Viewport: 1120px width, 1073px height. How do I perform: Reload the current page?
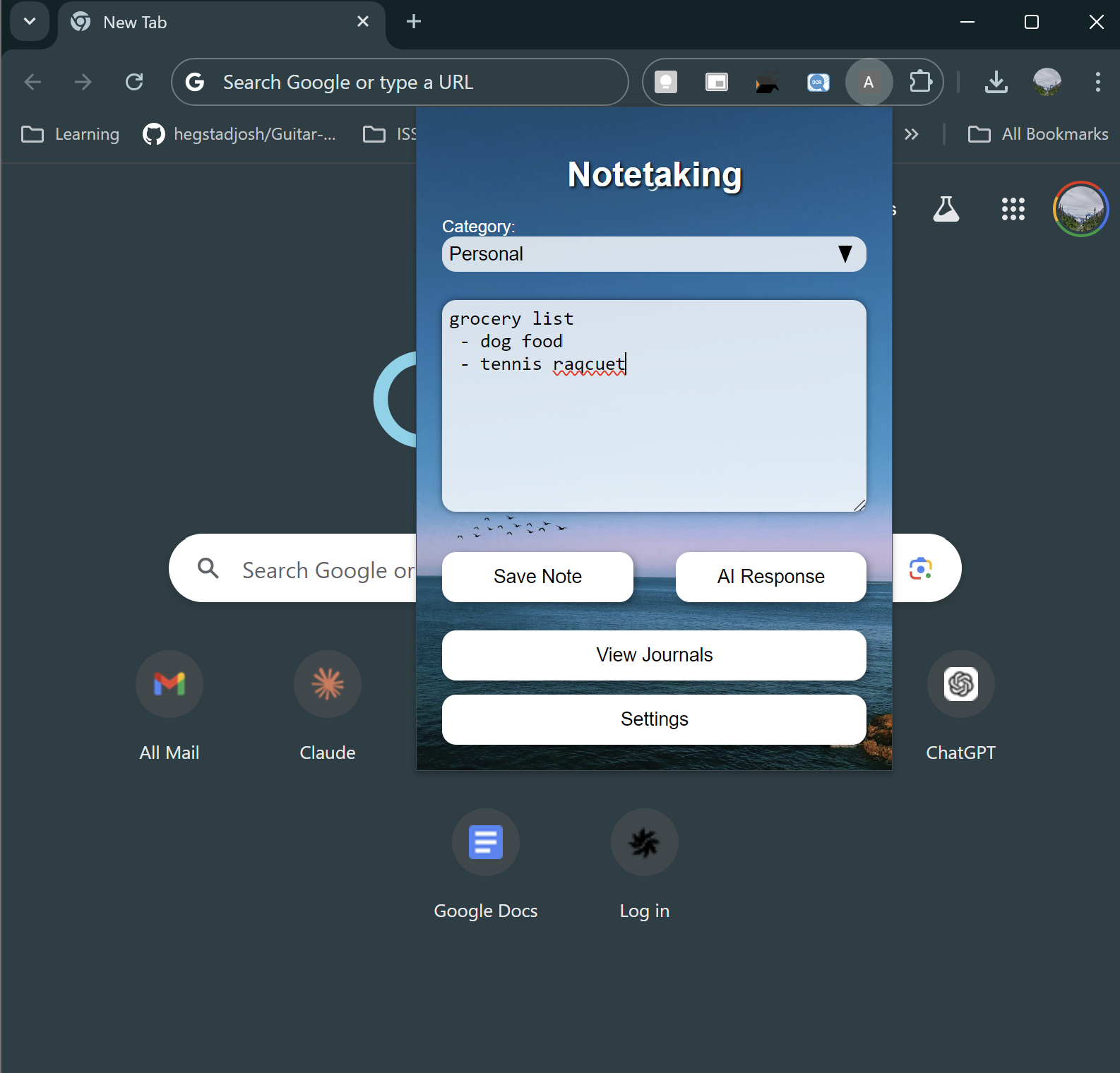pyautogui.click(x=134, y=82)
